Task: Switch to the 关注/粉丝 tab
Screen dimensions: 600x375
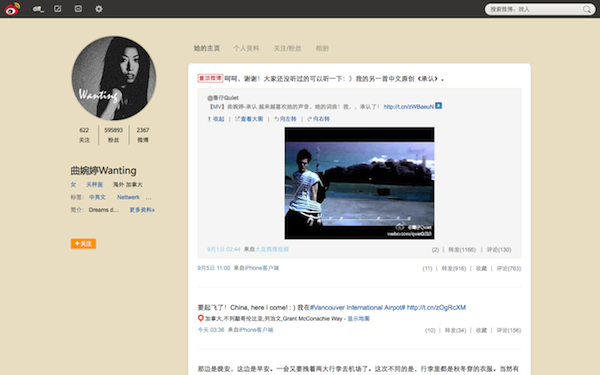Action: [287, 48]
